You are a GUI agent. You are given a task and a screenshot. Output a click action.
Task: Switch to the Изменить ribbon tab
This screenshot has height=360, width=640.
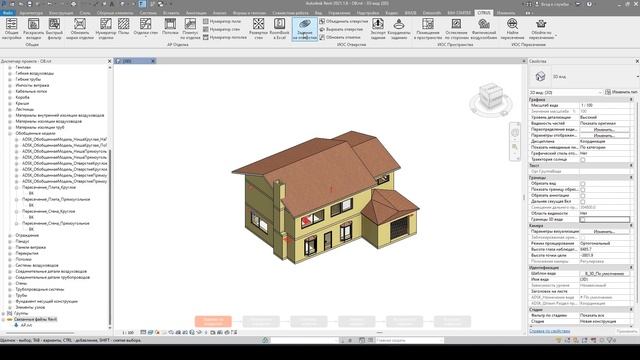click(x=506, y=13)
